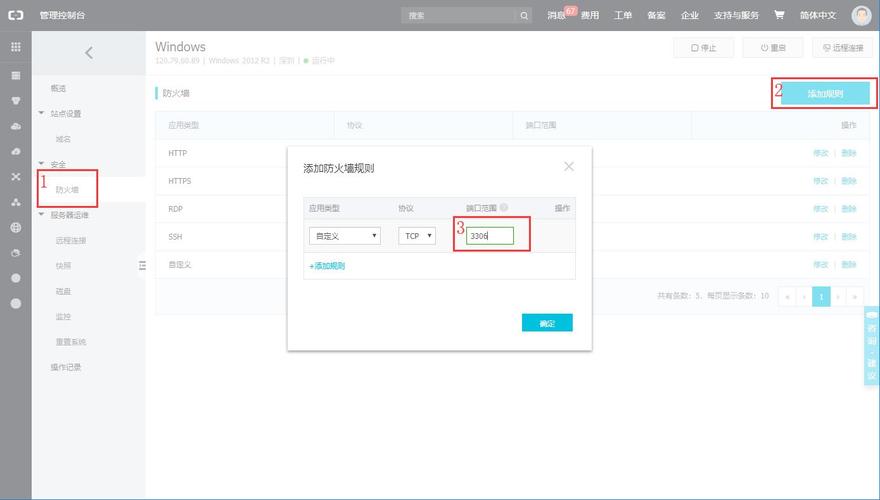This screenshot has width=880, height=500.
Task: Click the back chevron above the sidebar
Action: 89,53
